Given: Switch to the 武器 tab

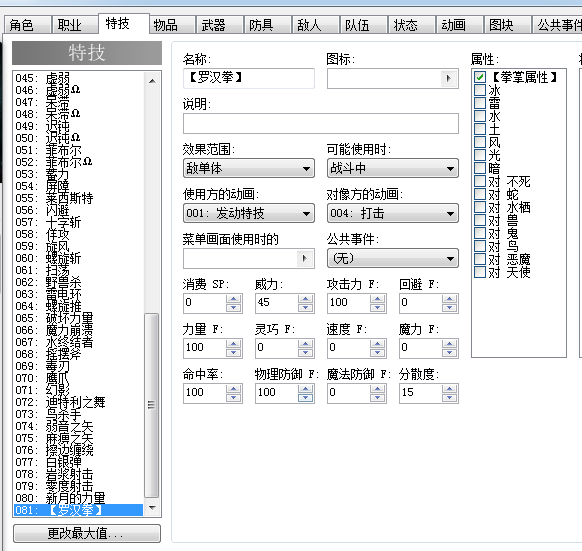Looking at the screenshot, I should click(x=219, y=25).
